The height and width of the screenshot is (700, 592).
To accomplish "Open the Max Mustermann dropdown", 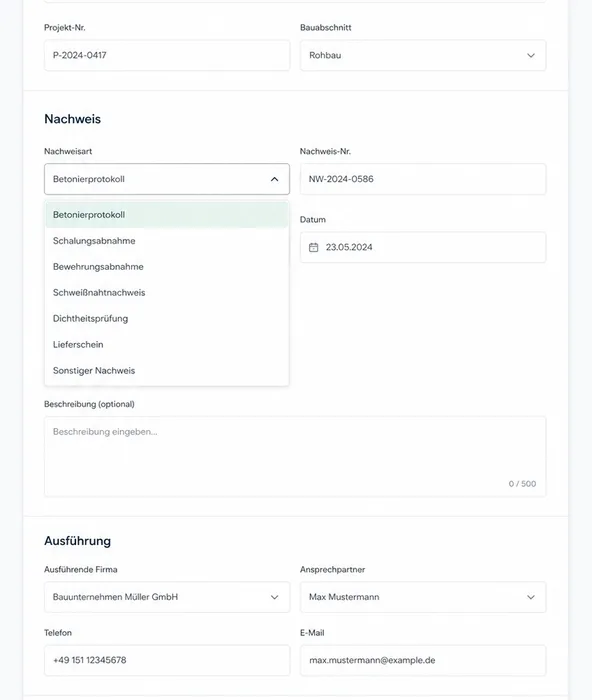I will pos(423,597).
